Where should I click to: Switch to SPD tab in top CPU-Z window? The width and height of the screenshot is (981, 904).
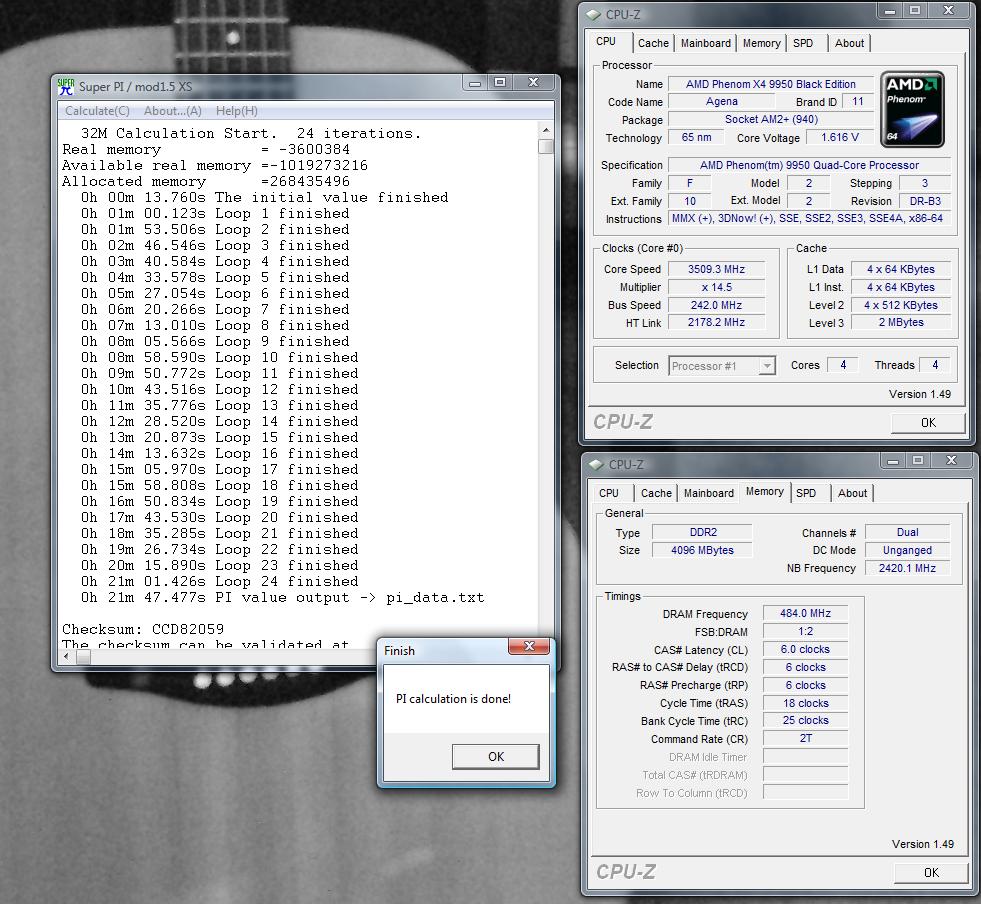pos(803,43)
